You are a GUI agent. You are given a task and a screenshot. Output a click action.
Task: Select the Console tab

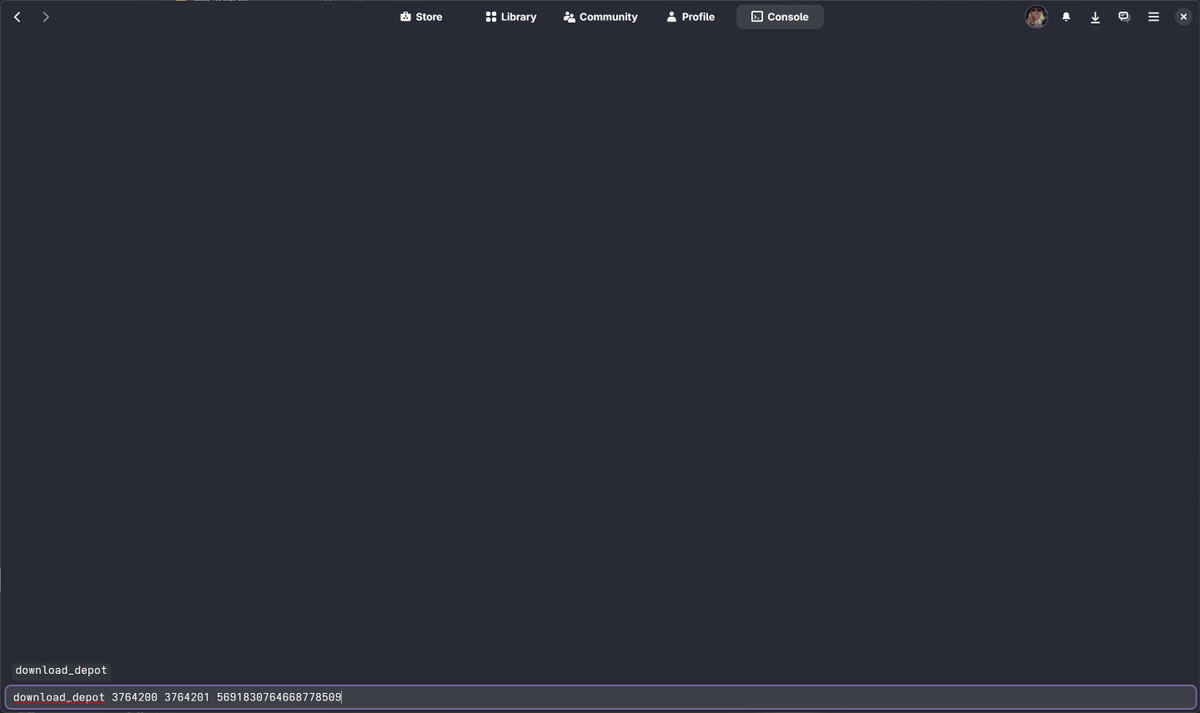pyautogui.click(x=780, y=17)
